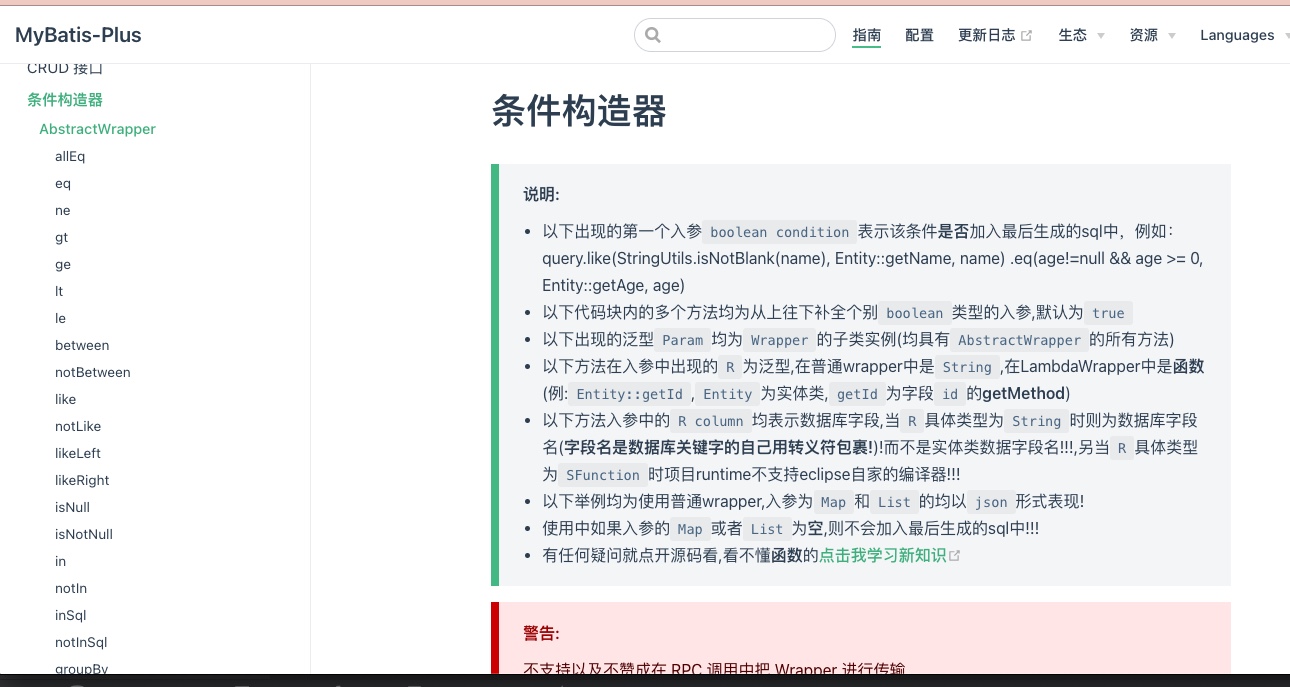This screenshot has width=1290, height=687.
Task: Expand the 资源 dropdown
Action: tap(1143, 35)
